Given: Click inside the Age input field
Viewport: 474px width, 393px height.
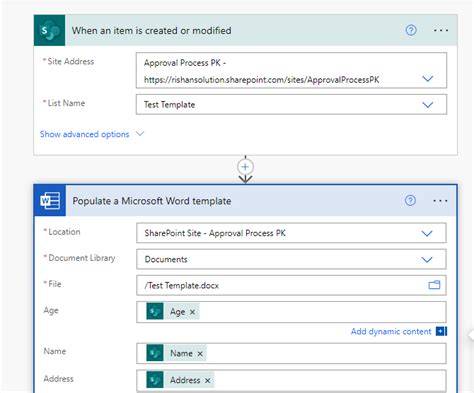Looking at the screenshot, I should 291,312.
